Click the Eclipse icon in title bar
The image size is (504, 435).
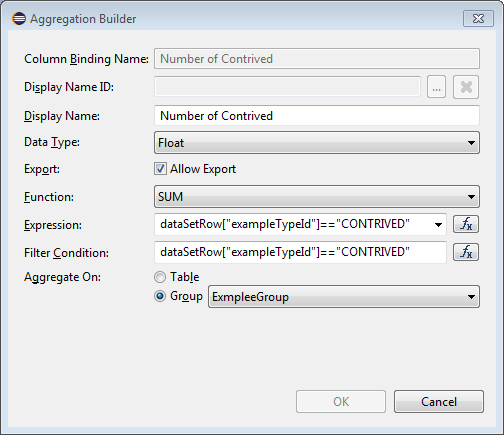pyautogui.click(x=19, y=18)
